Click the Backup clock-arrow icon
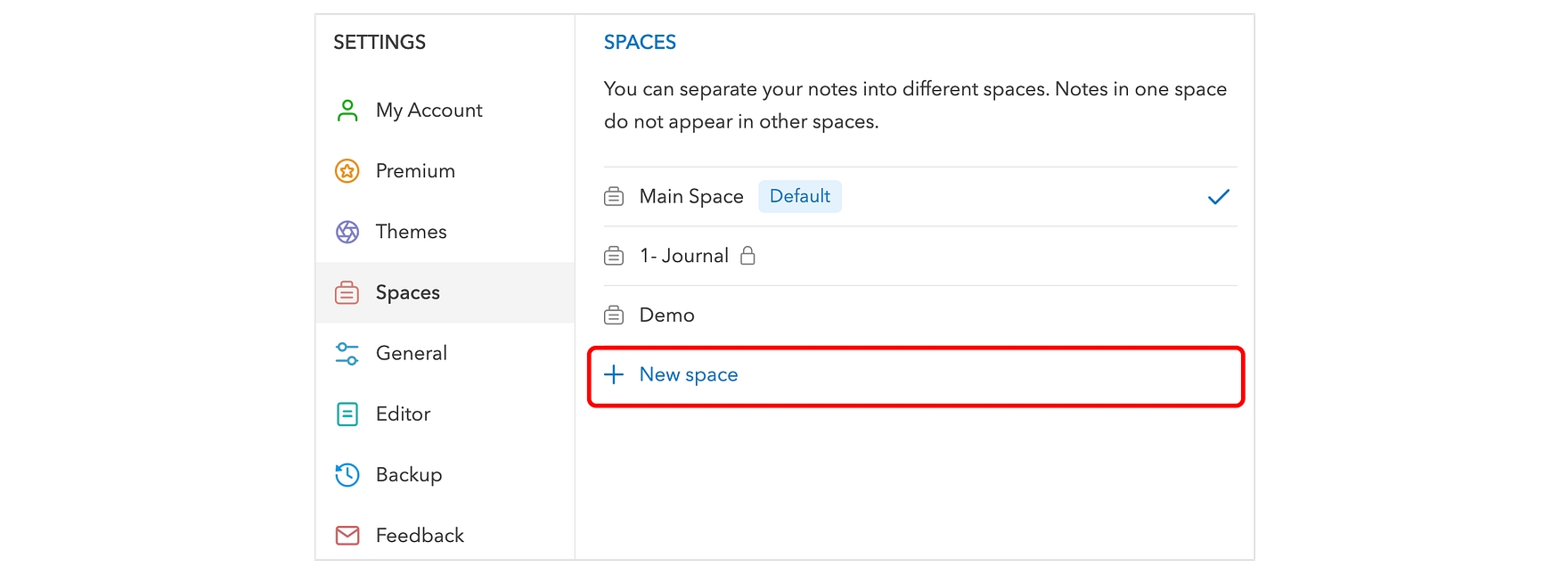This screenshot has width=1568, height=574. (347, 475)
